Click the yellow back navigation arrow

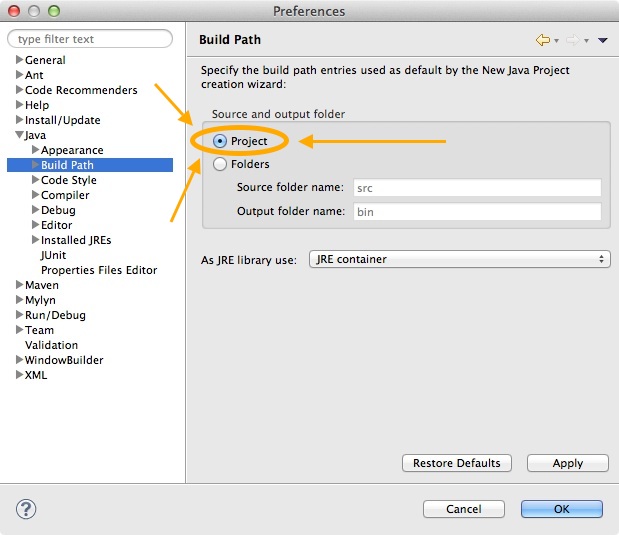[543, 40]
